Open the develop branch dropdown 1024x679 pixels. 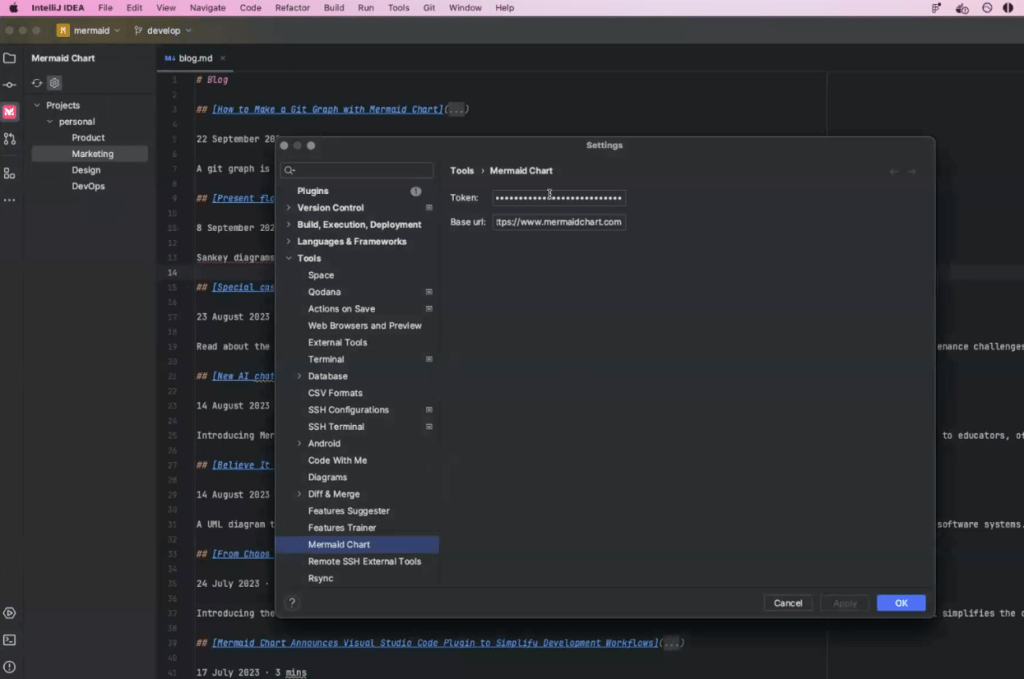(x=163, y=31)
